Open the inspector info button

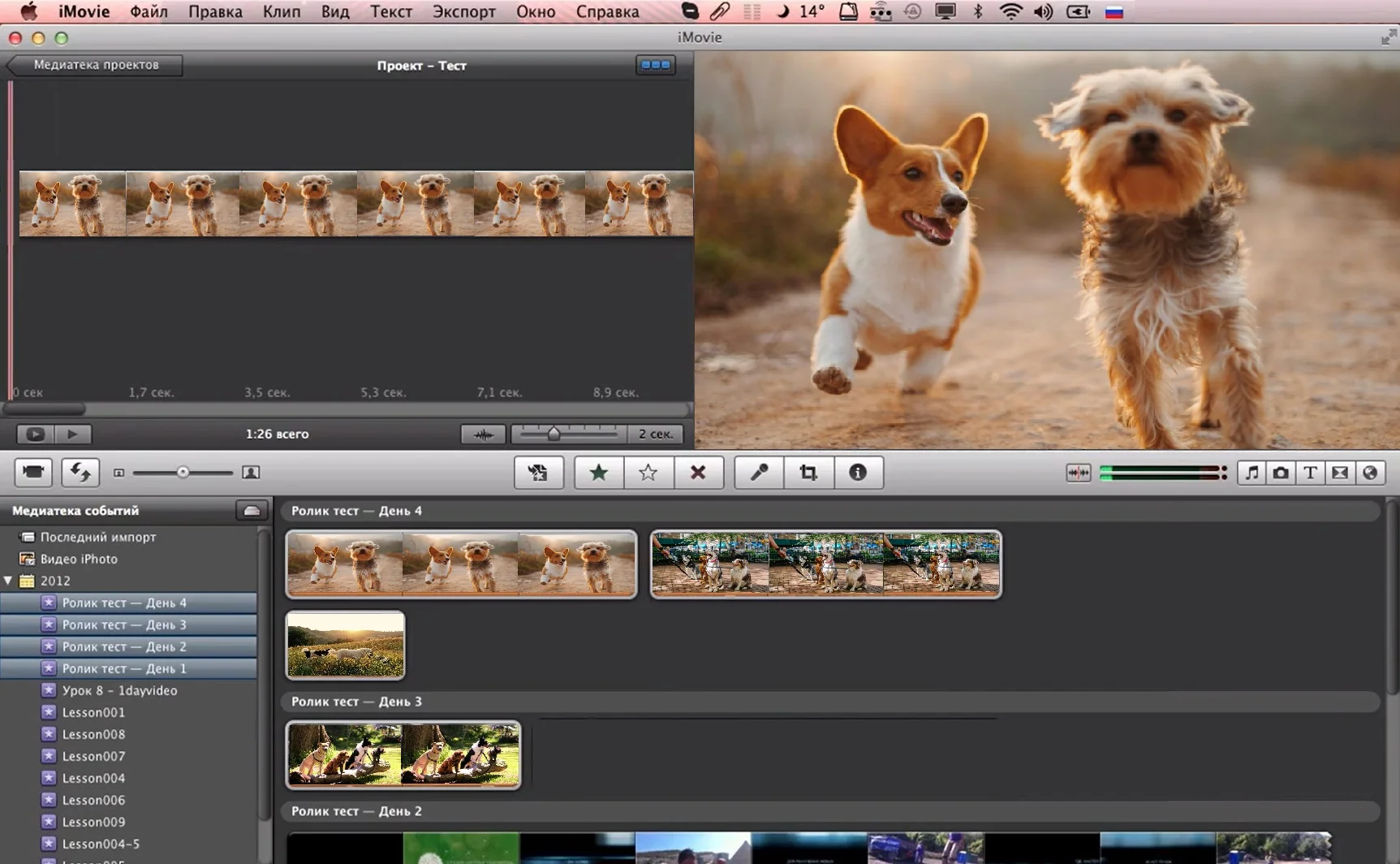[858, 473]
